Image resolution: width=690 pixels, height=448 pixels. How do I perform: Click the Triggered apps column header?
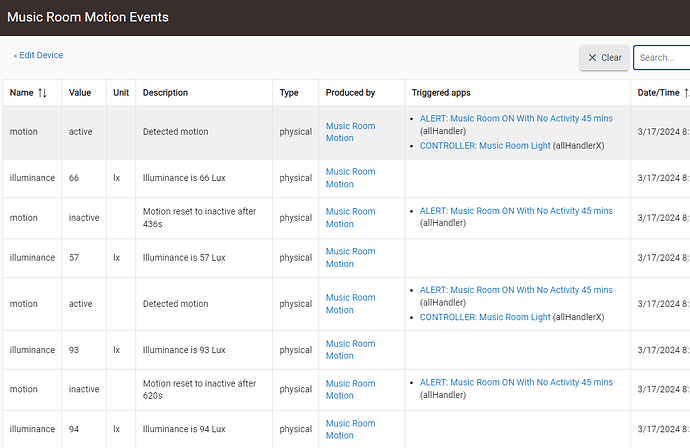(x=441, y=93)
